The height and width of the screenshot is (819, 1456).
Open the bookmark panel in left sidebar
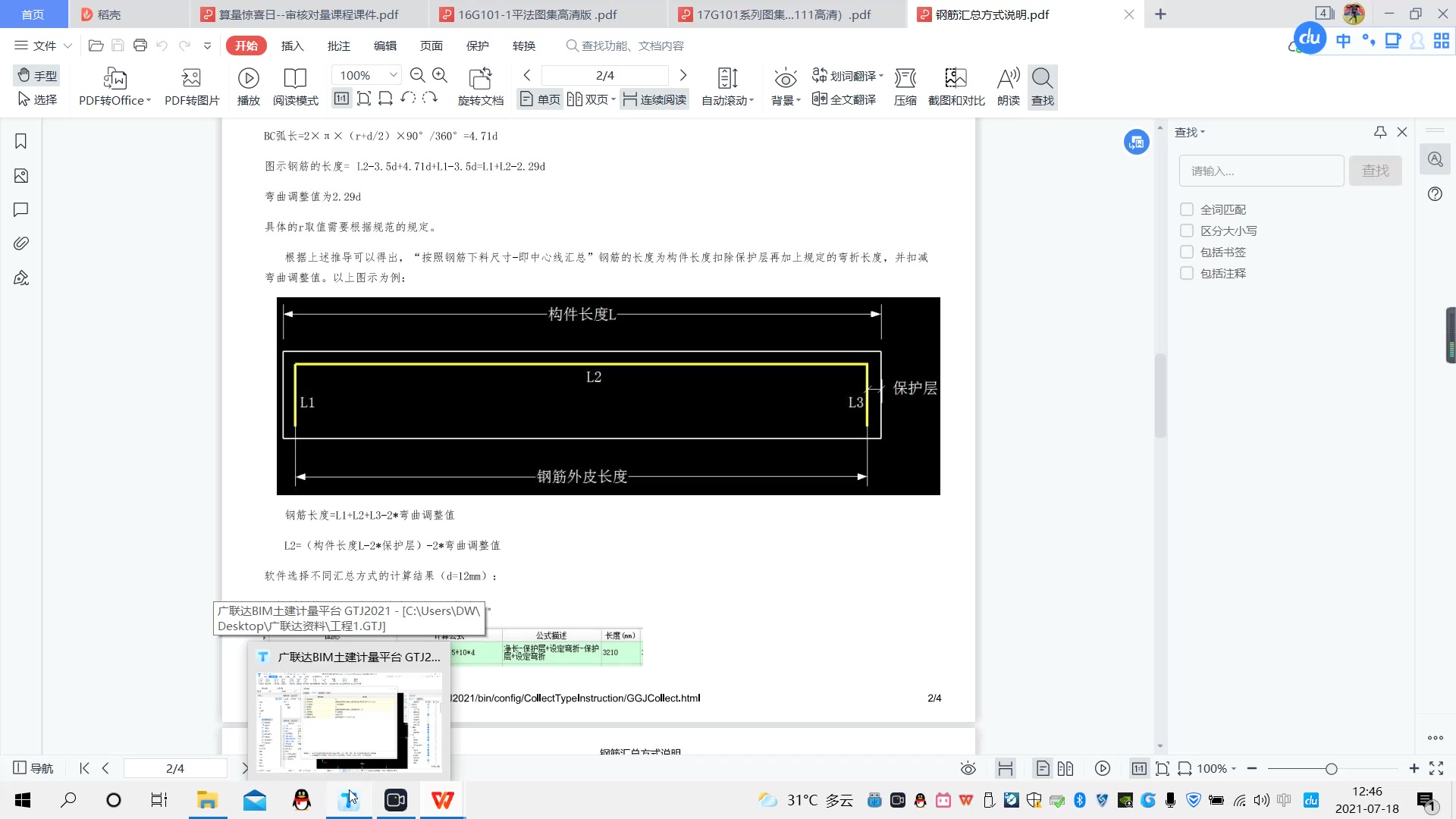point(21,142)
